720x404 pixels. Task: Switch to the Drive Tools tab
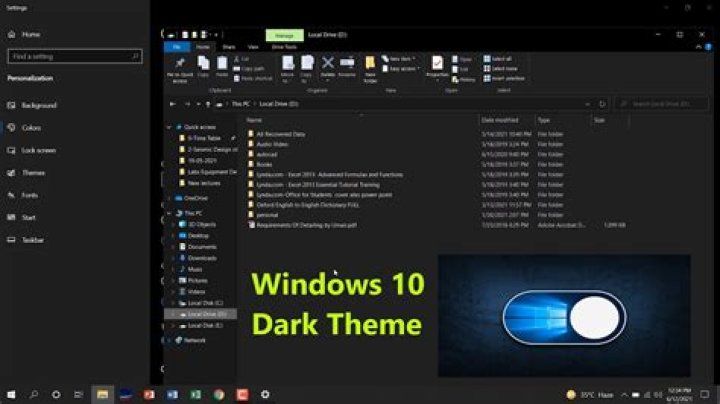tap(284, 47)
